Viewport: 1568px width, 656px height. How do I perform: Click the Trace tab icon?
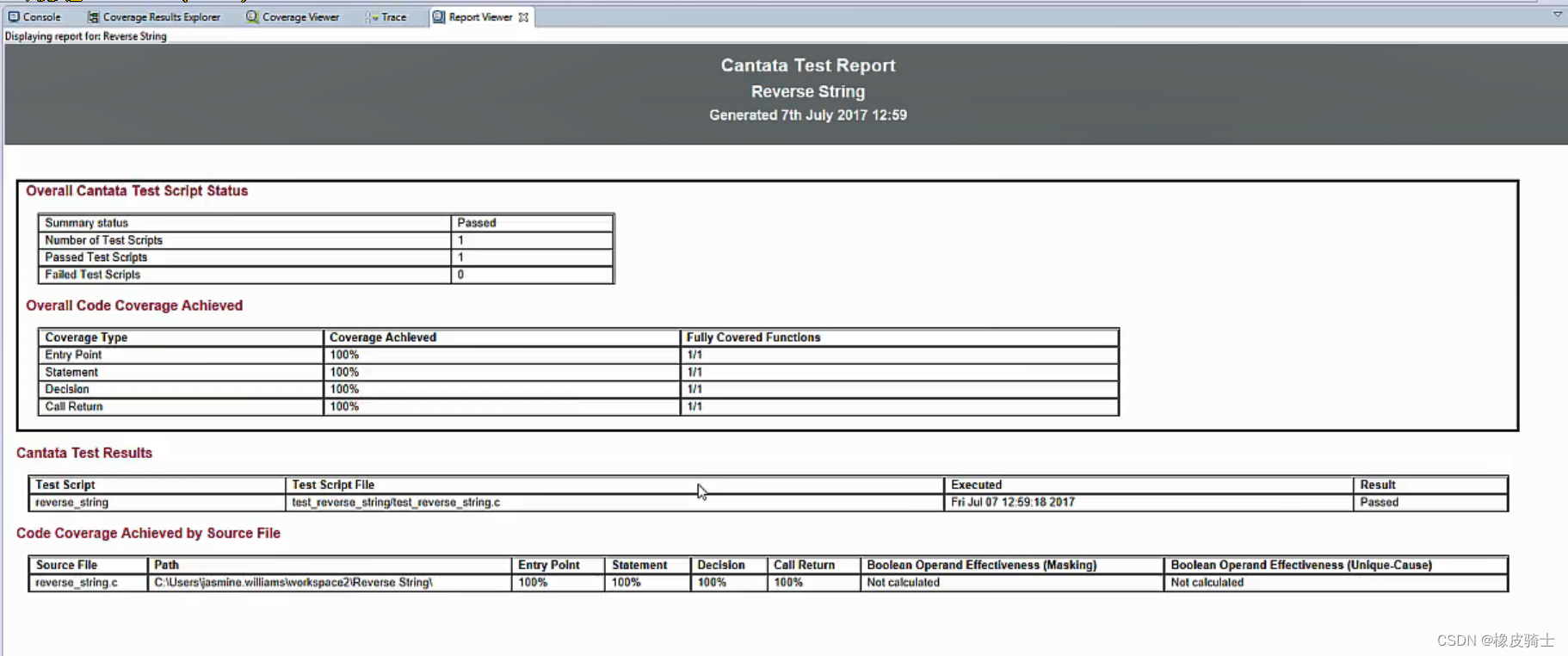click(372, 17)
